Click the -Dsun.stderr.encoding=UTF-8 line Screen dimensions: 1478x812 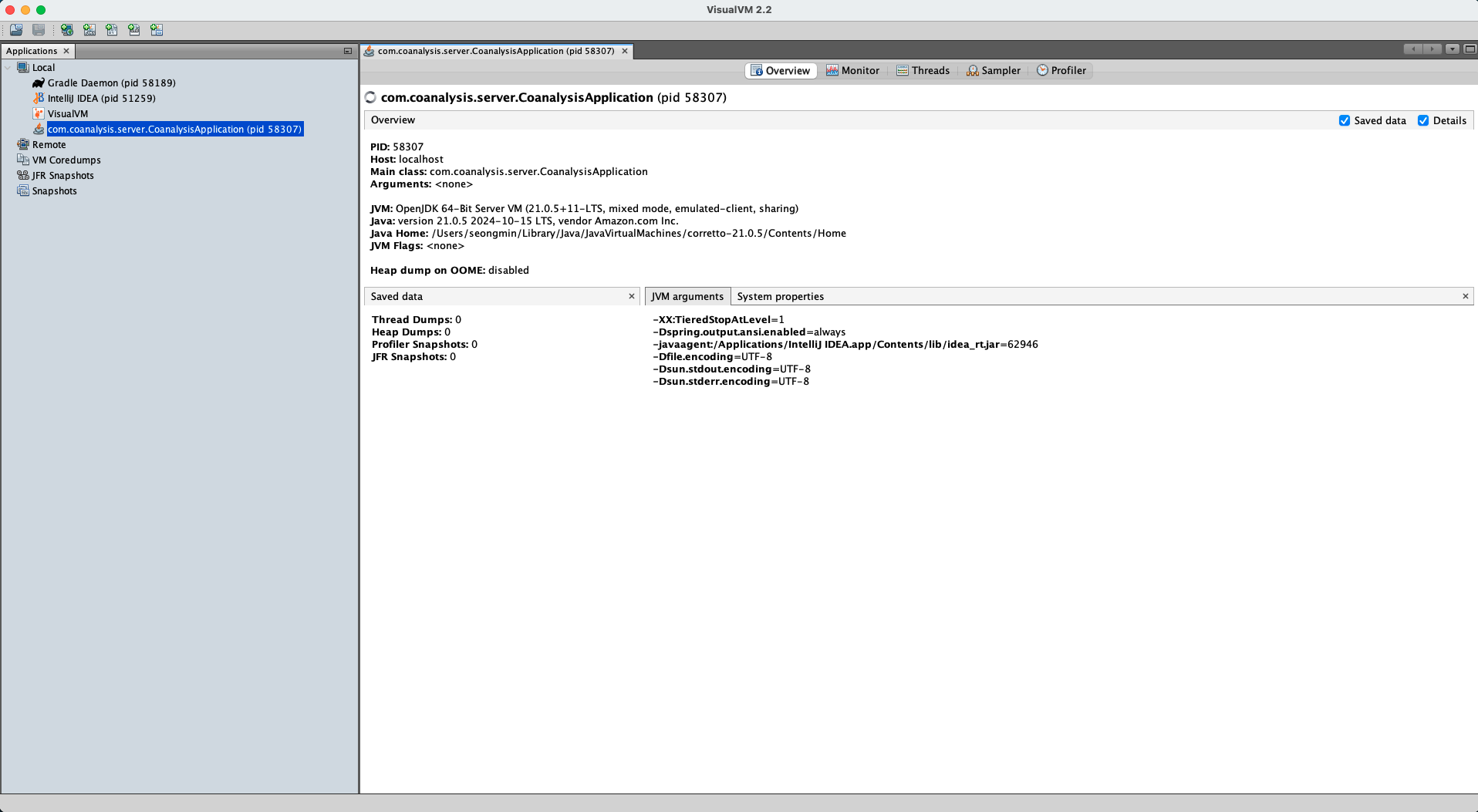pos(731,382)
